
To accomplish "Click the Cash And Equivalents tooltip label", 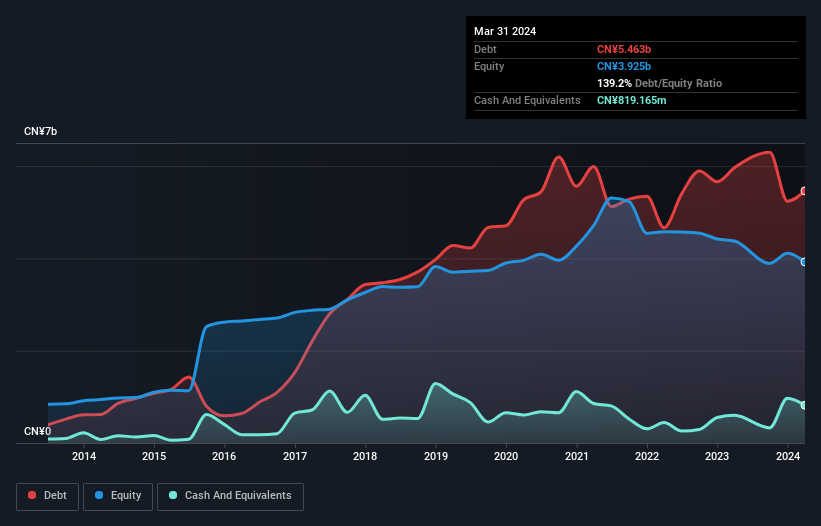I will (527, 100).
